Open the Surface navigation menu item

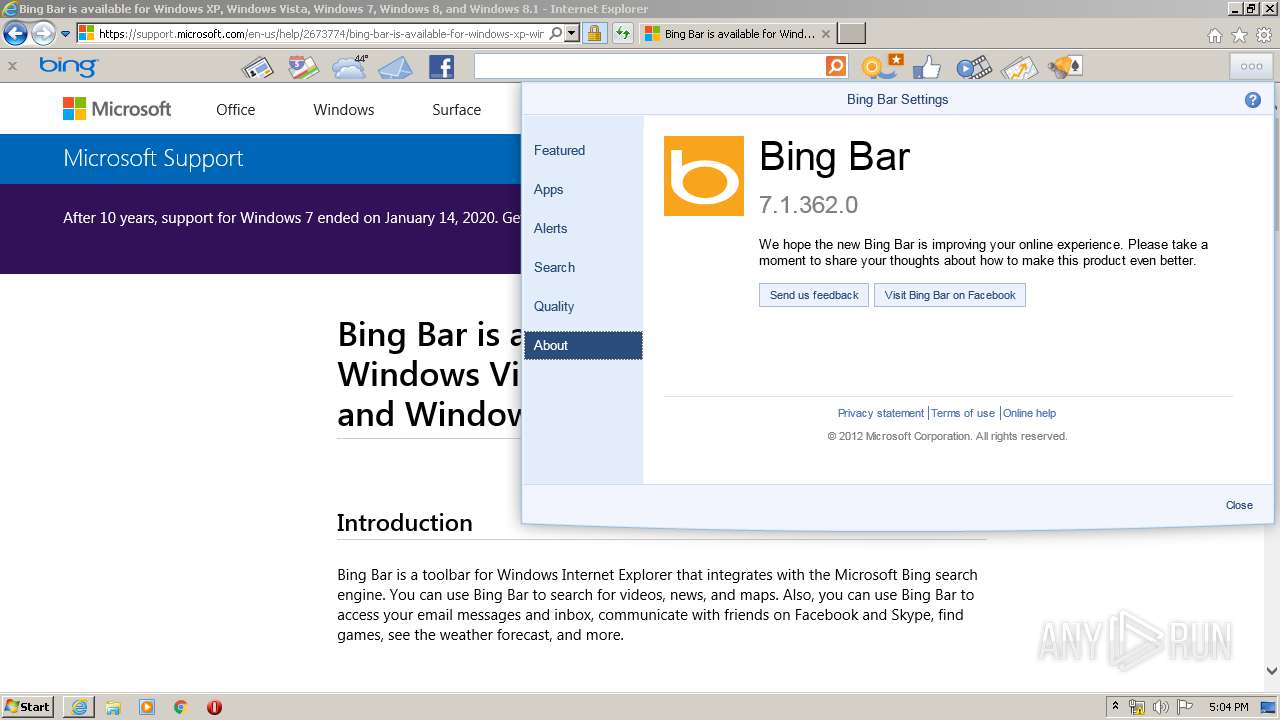(456, 110)
